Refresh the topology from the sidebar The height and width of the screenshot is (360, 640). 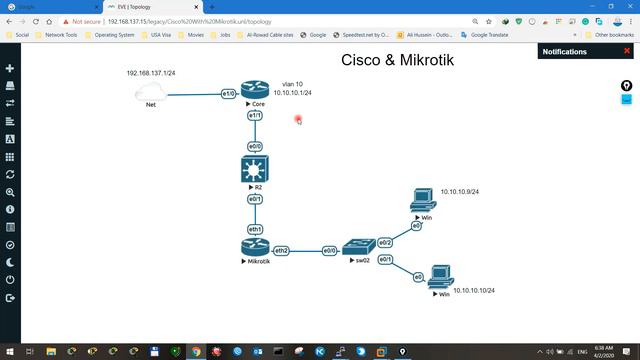10,175
